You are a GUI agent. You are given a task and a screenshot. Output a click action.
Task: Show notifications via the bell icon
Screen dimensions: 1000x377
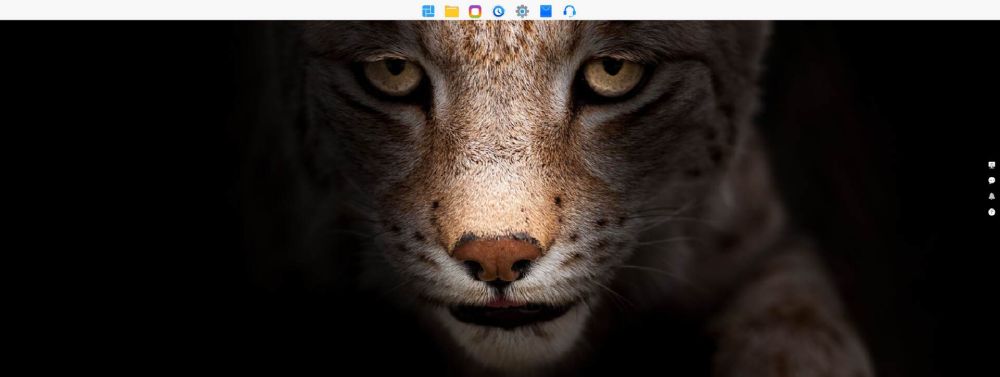click(992, 196)
